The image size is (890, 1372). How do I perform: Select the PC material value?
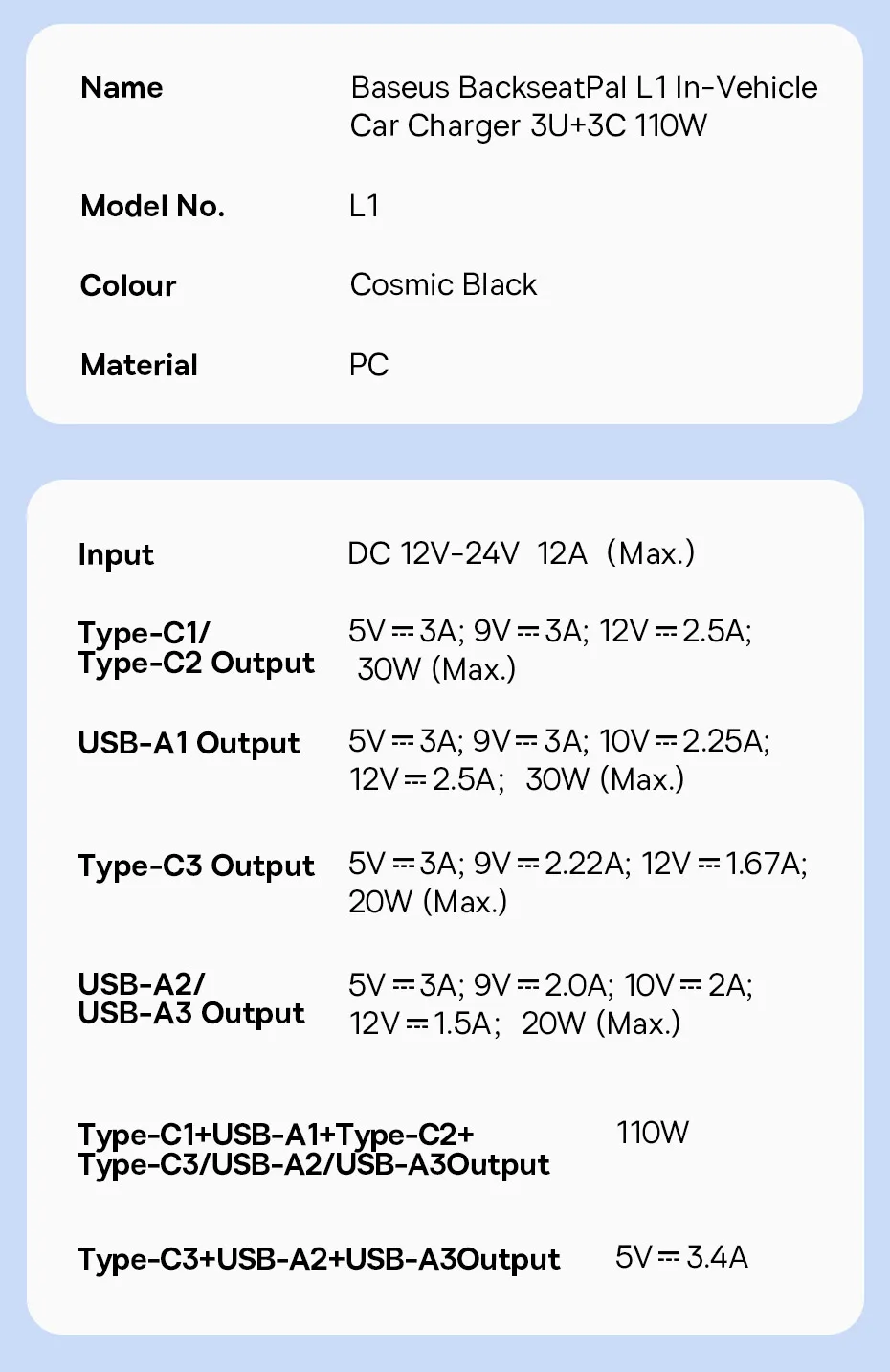(x=368, y=365)
